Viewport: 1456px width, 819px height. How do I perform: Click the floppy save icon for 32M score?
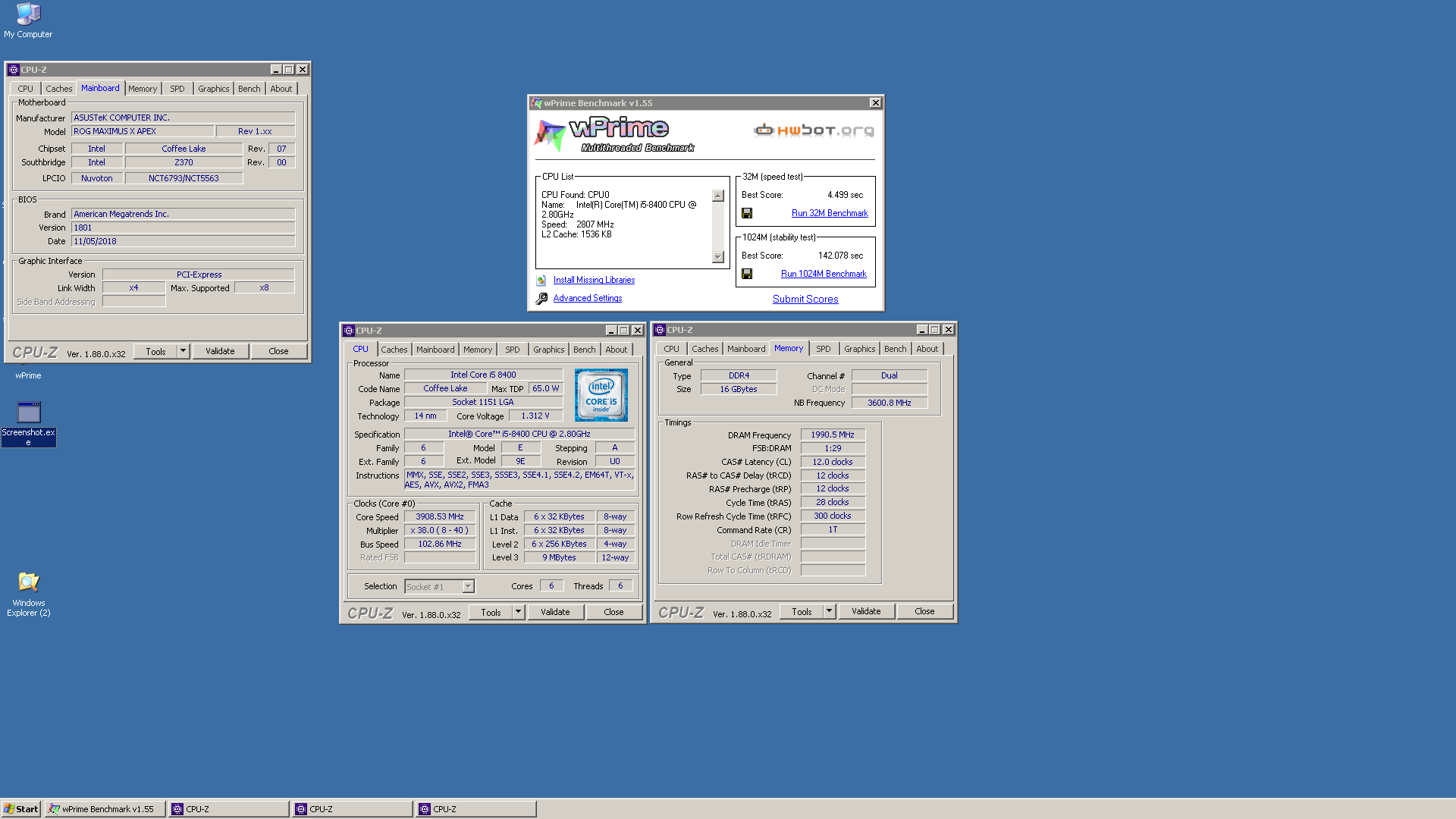[x=747, y=213]
